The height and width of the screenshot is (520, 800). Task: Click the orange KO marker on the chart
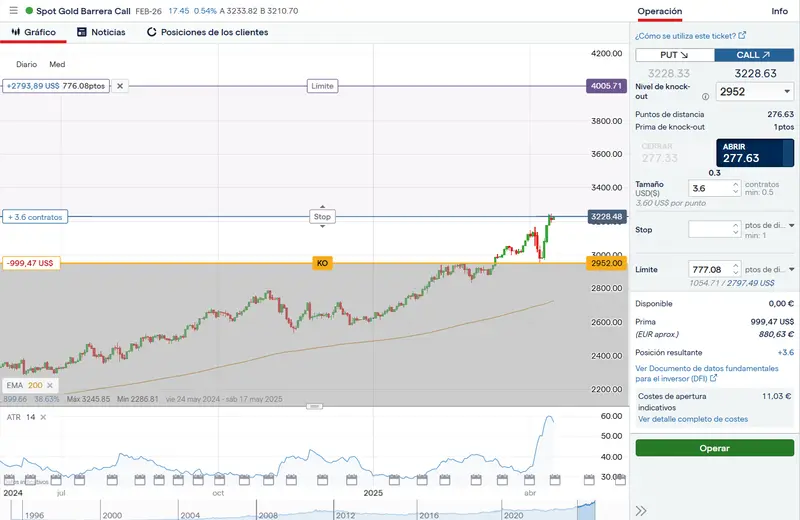tap(322, 263)
